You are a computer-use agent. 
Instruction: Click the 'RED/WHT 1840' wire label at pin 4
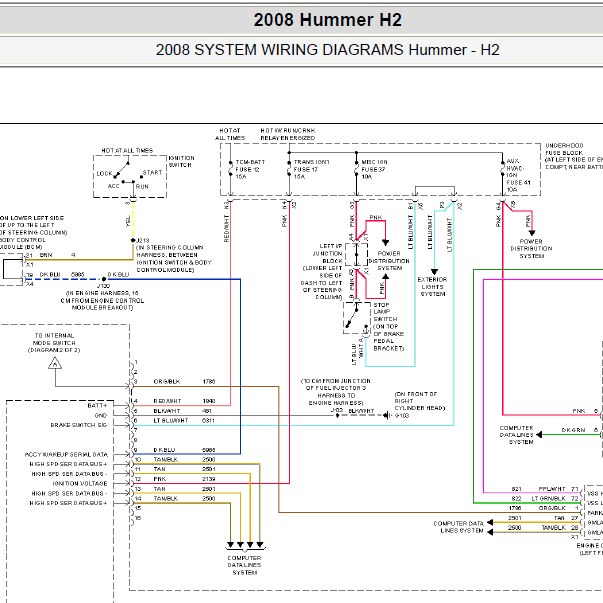point(184,401)
